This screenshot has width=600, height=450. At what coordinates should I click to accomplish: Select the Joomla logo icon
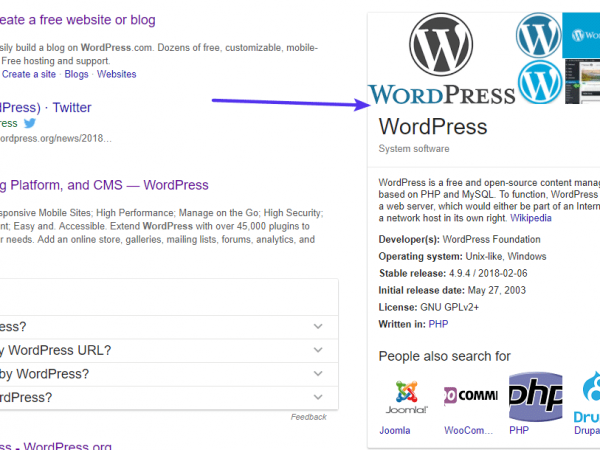[405, 396]
